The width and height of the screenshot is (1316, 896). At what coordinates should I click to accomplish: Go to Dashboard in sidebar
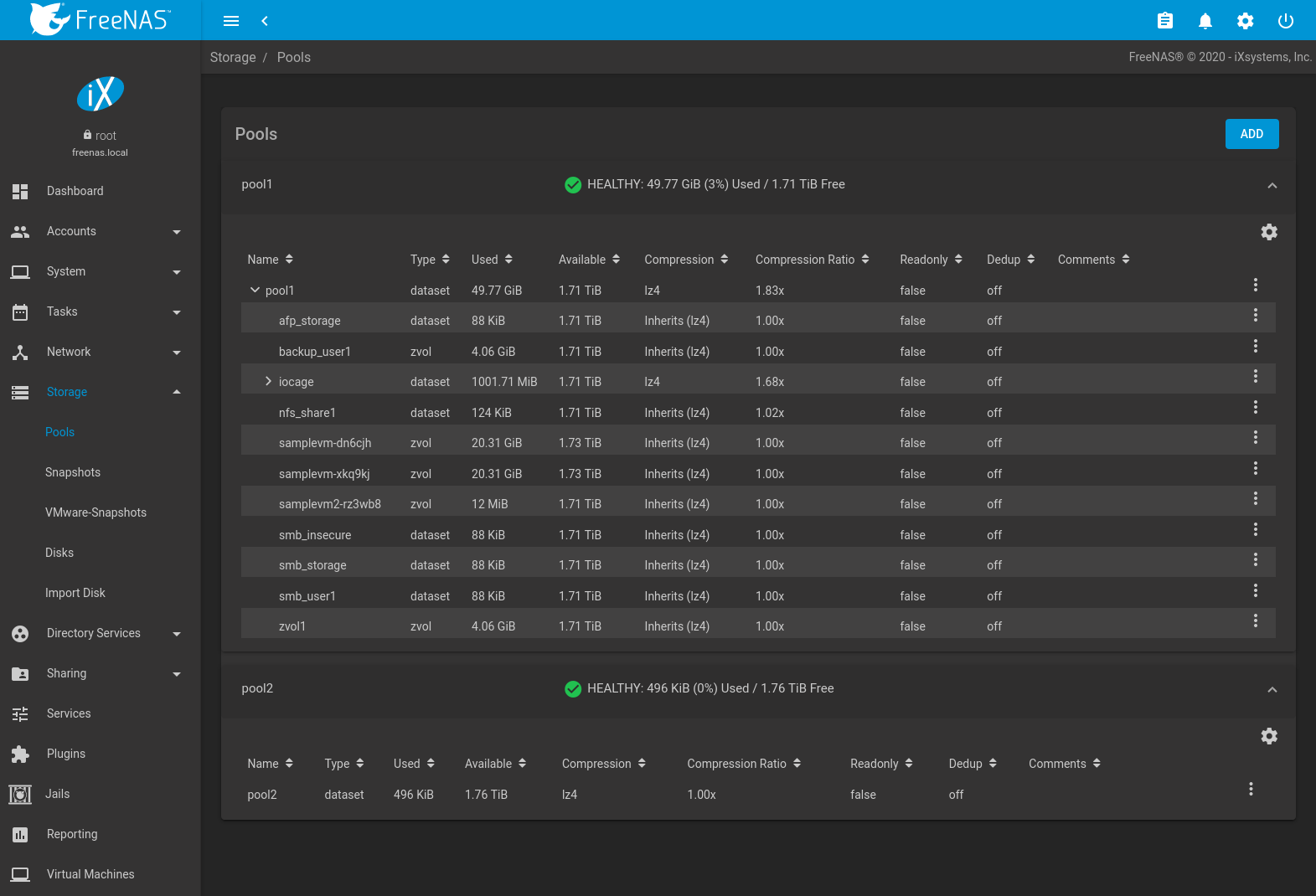(x=75, y=191)
